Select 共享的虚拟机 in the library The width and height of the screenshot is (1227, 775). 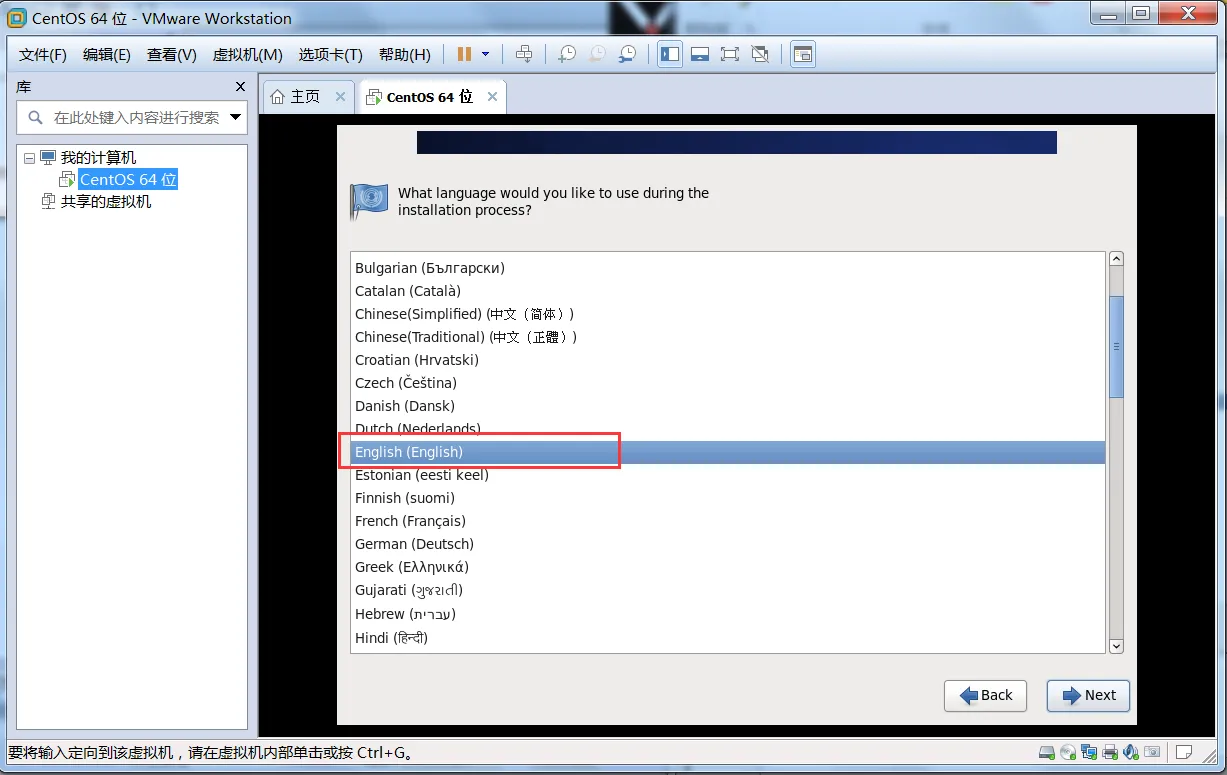tap(106, 202)
